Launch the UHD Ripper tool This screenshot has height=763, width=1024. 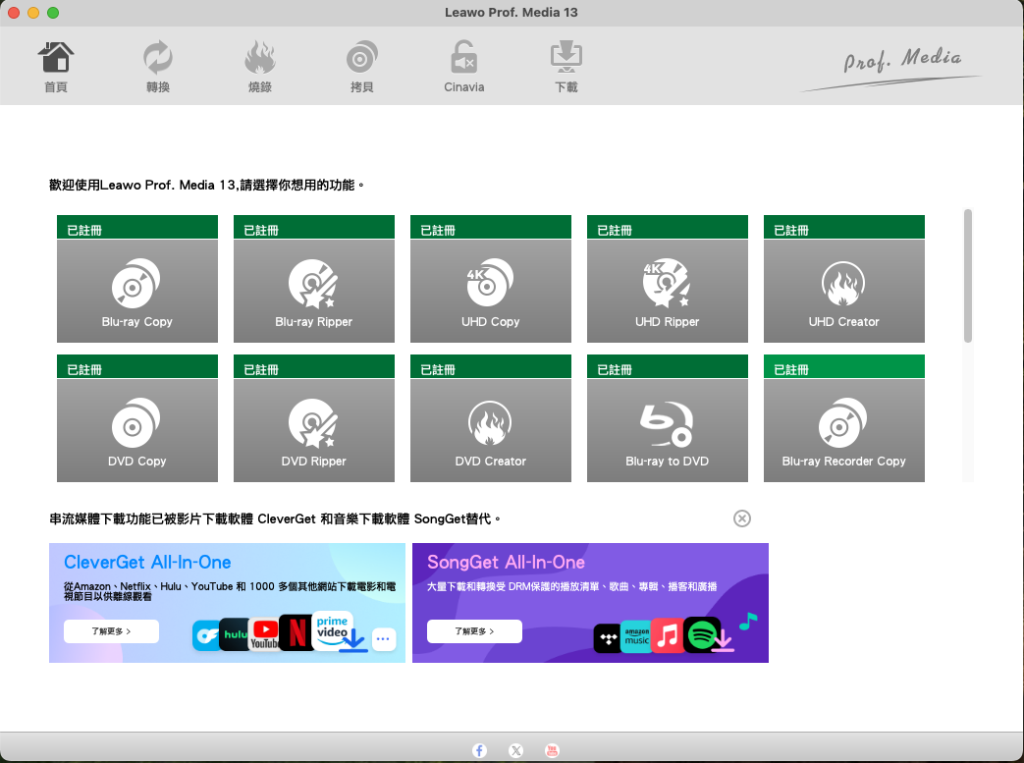tap(667, 290)
